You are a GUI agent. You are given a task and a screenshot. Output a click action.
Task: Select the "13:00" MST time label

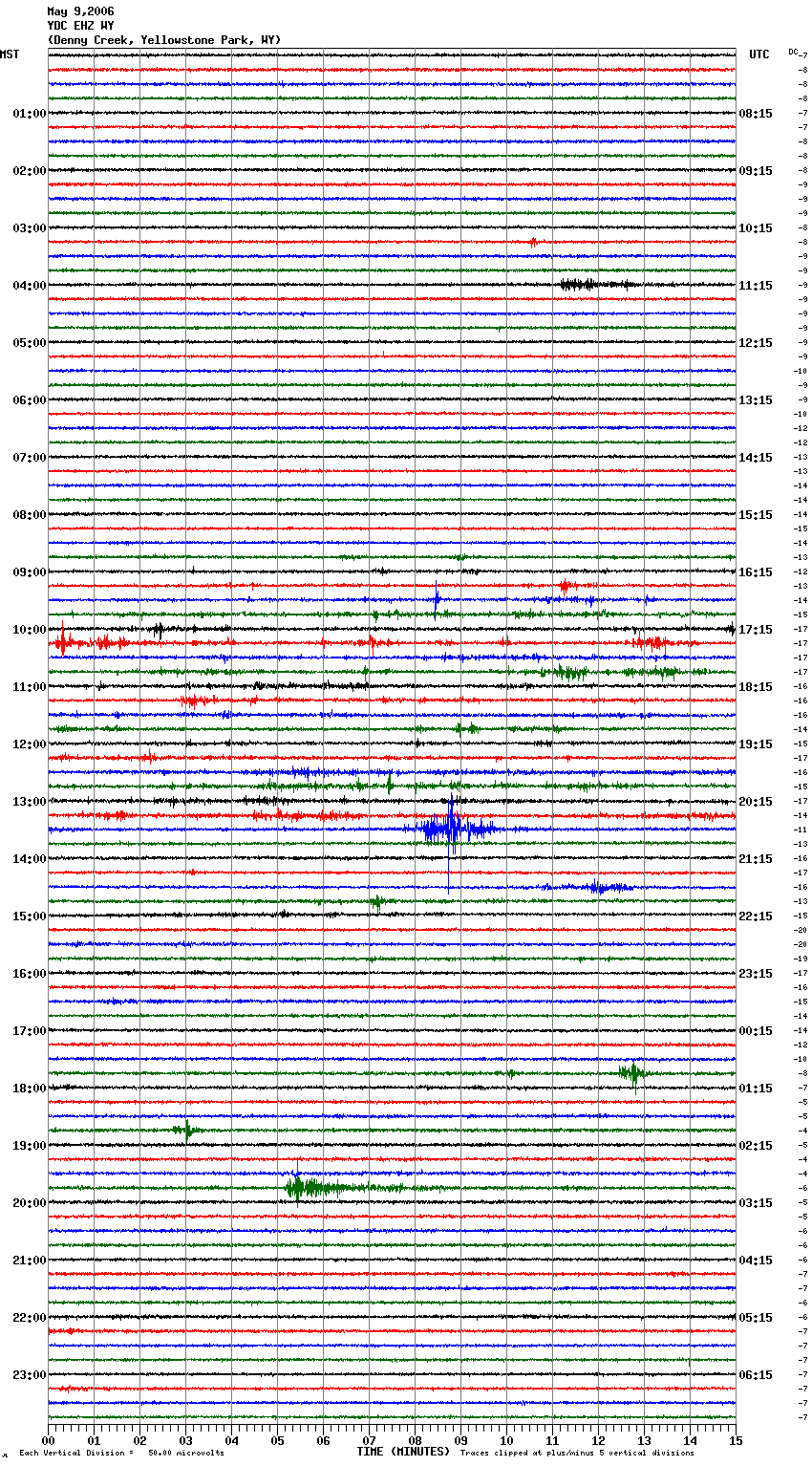[x=30, y=802]
